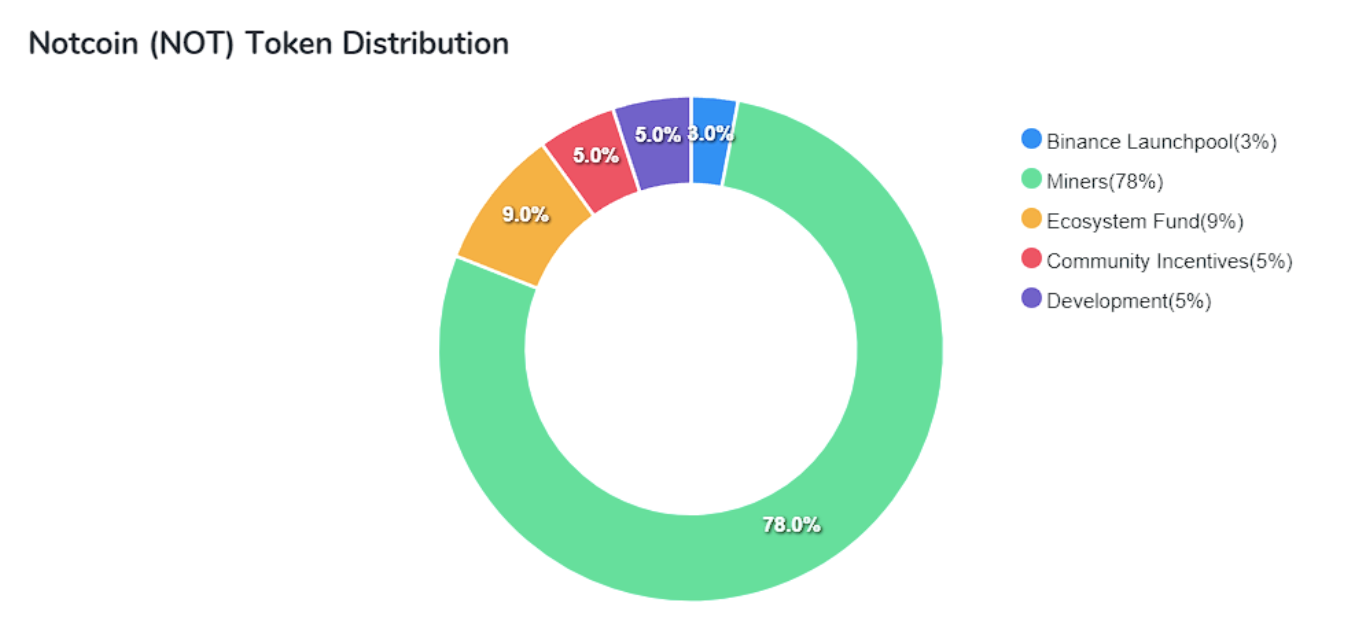
Task: Click the 9.0% data label
Action: pos(526,213)
